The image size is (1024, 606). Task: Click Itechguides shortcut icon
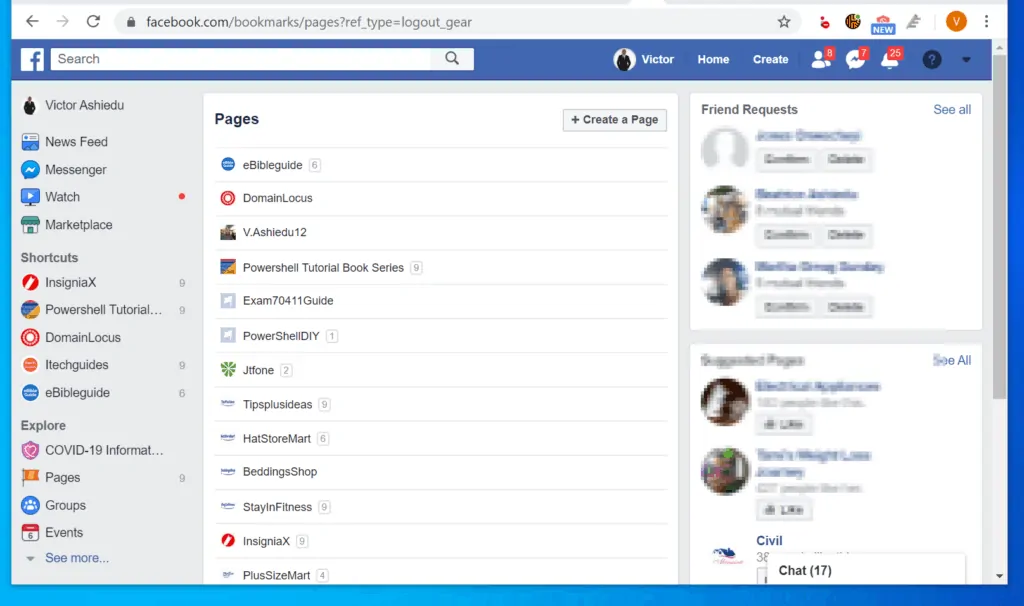30,364
